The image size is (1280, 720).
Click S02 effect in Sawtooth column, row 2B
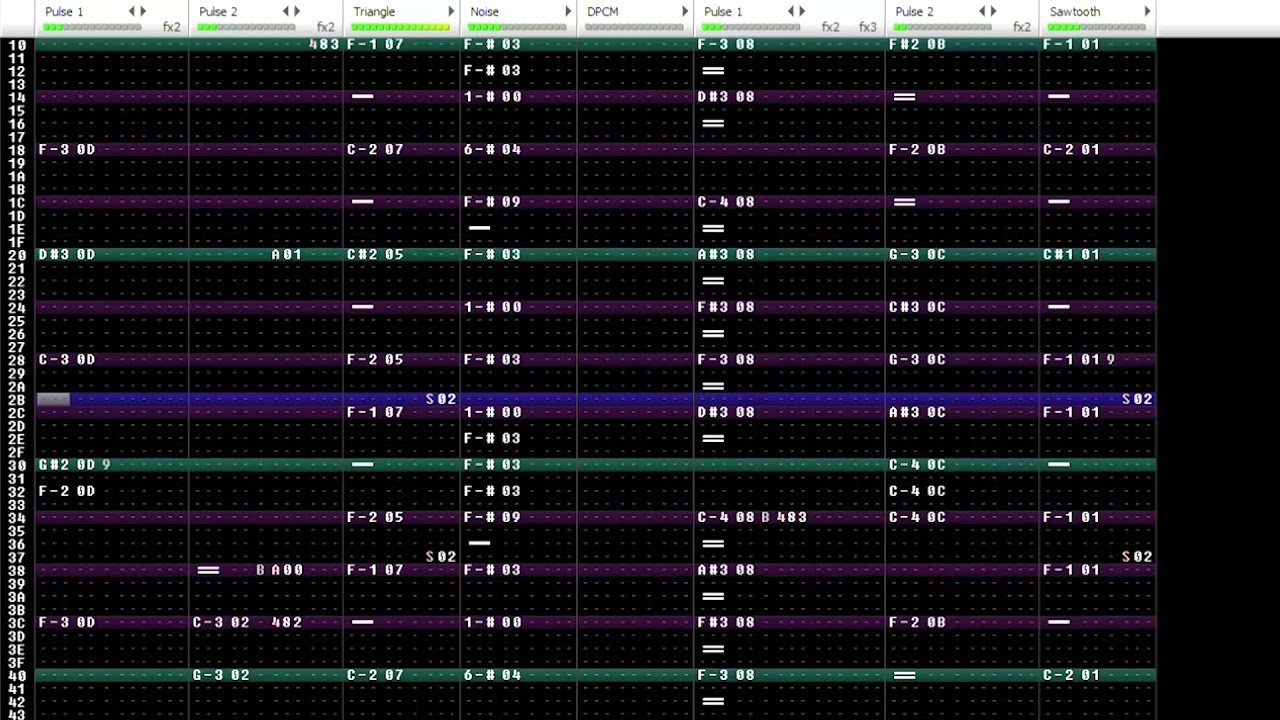pos(1137,399)
